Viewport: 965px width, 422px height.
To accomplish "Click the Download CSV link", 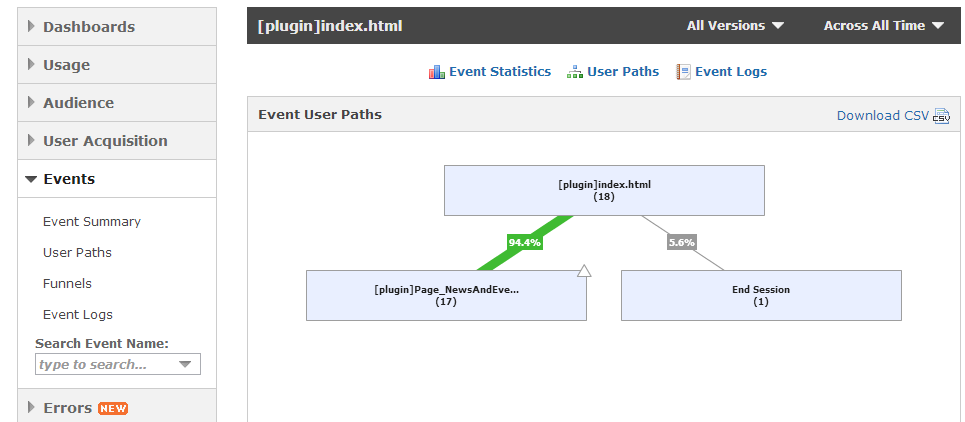I will pos(882,116).
